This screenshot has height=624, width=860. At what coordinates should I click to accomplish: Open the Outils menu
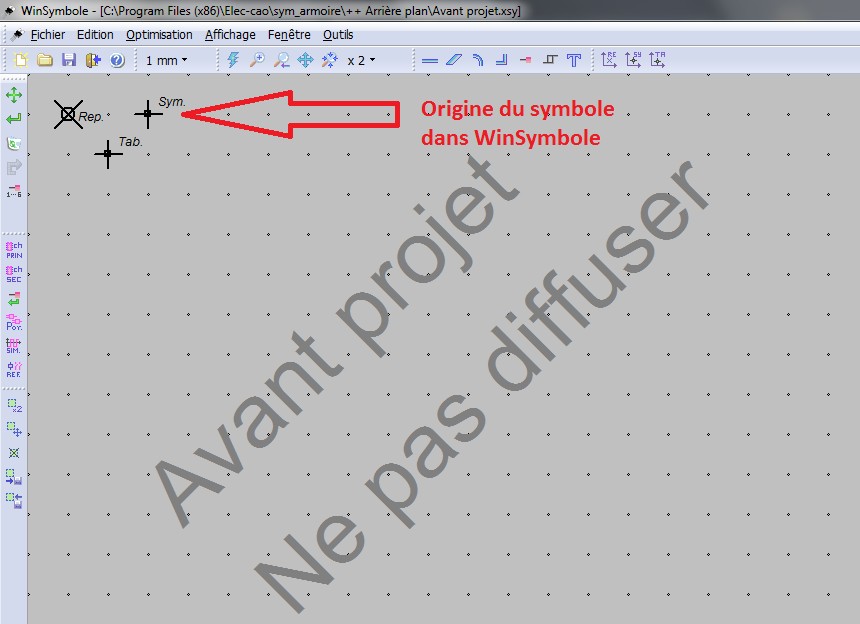point(338,34)
